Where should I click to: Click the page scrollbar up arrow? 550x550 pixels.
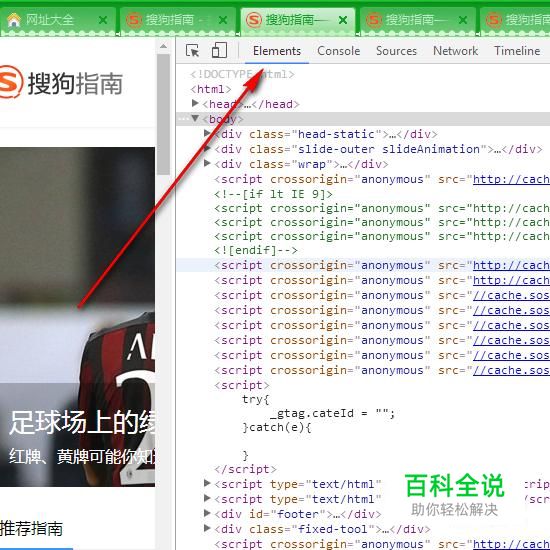[163, 46]
